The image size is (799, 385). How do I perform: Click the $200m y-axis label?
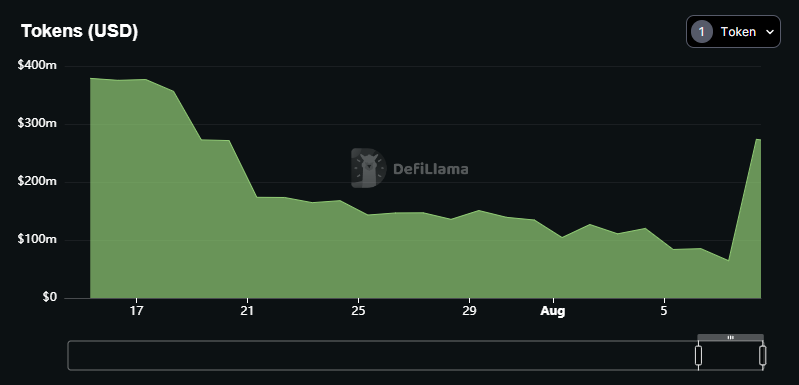click(37, 181)
